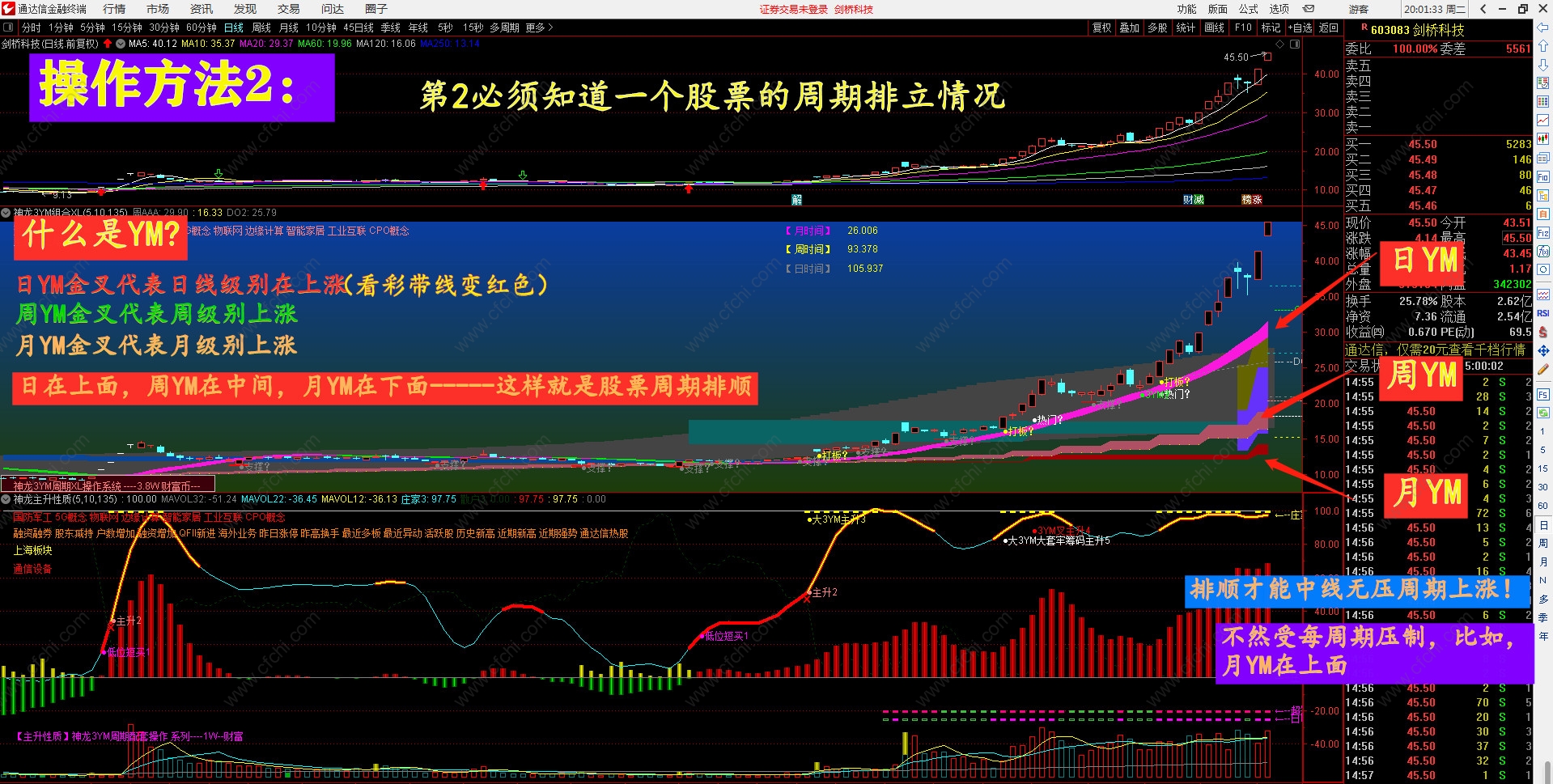This screenshot has height=784, width=1553.
Task: Click the F5 sidebar icon
Action: tap(1543, 395)
